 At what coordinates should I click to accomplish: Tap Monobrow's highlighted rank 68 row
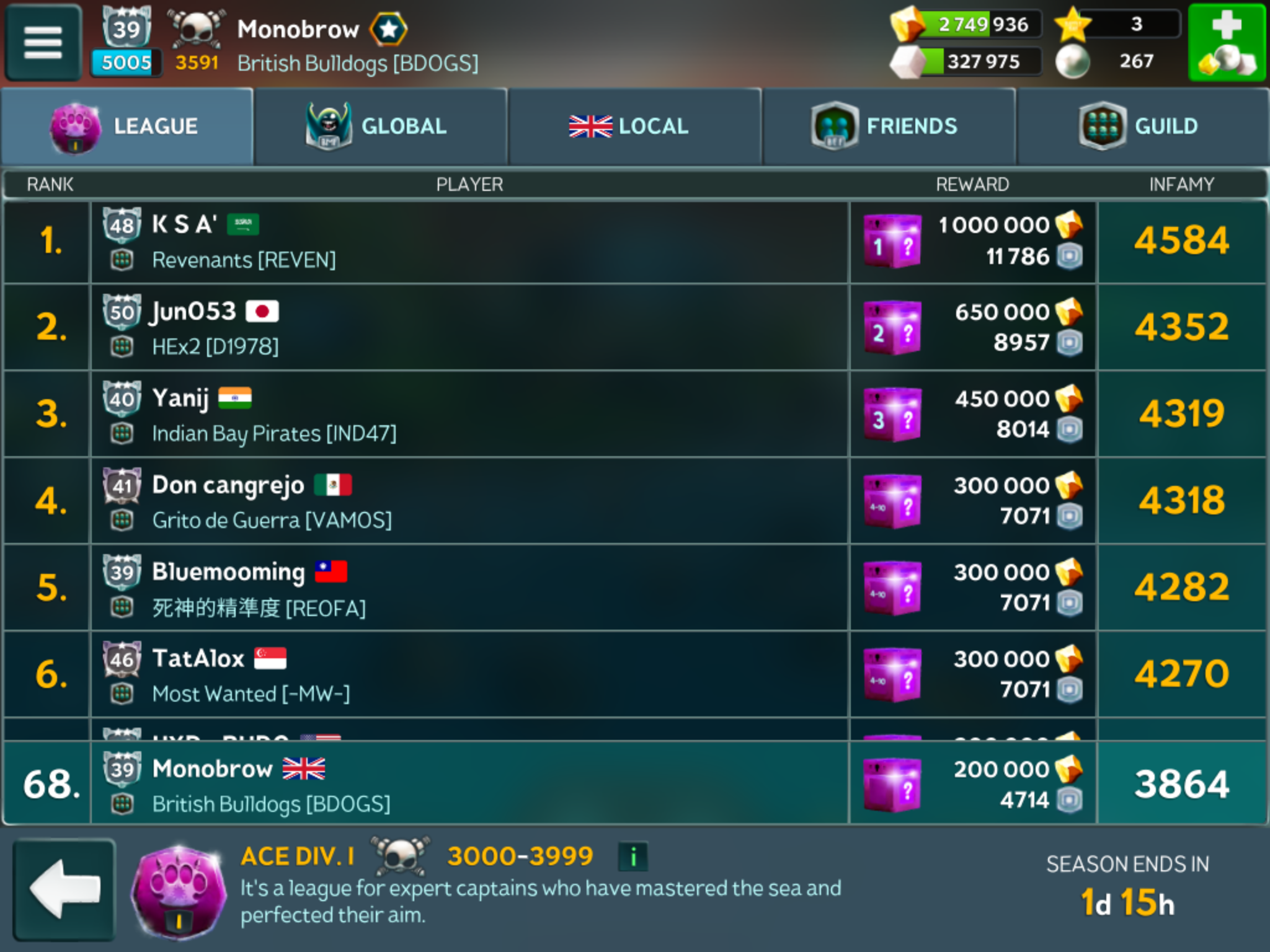(635, 783)
